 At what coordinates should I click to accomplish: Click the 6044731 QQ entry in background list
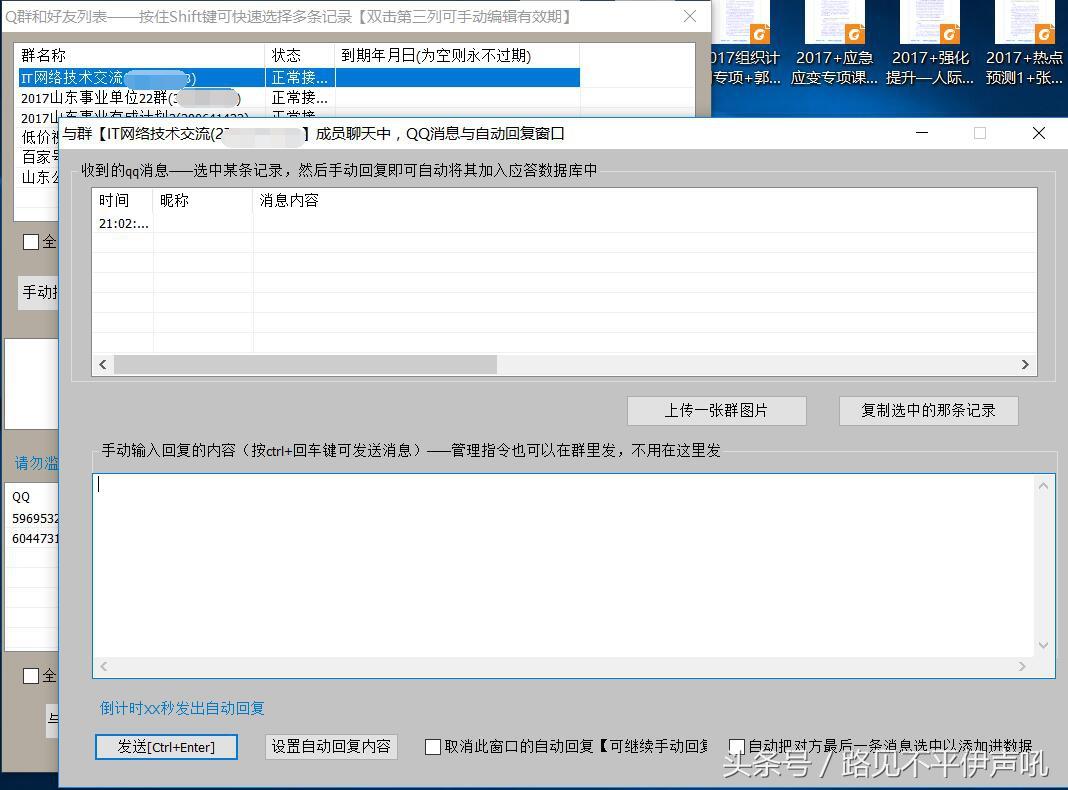tap(35, 538)
